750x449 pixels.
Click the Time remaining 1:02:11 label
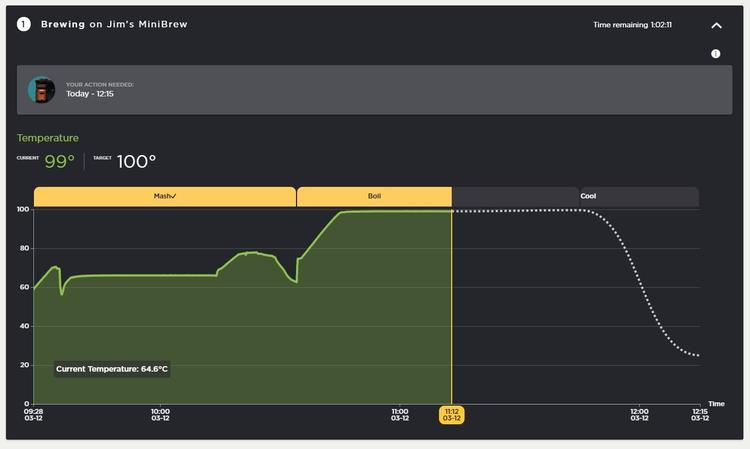pos(632,25)
